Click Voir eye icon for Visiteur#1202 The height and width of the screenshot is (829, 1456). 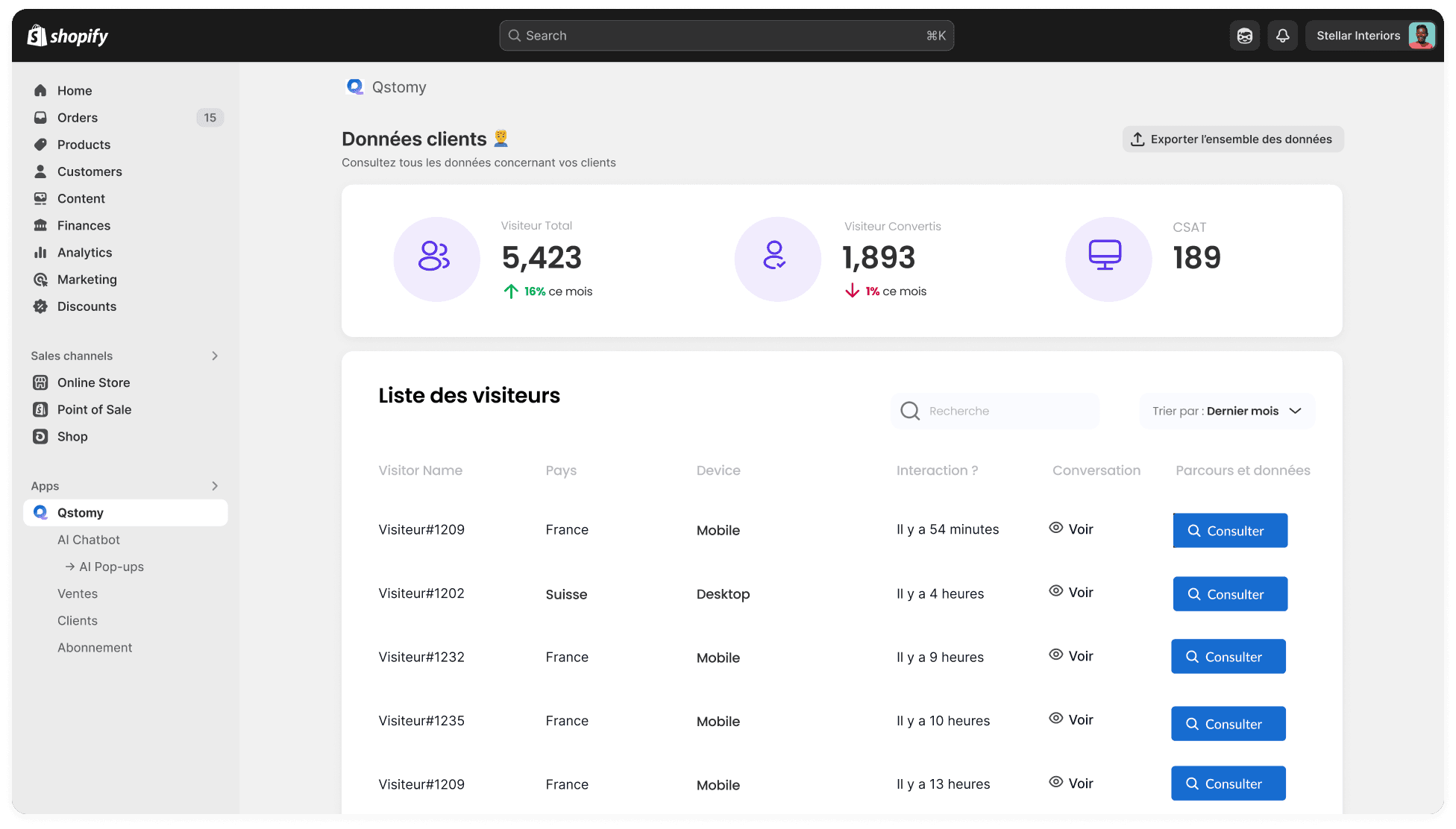[1055, 591]
